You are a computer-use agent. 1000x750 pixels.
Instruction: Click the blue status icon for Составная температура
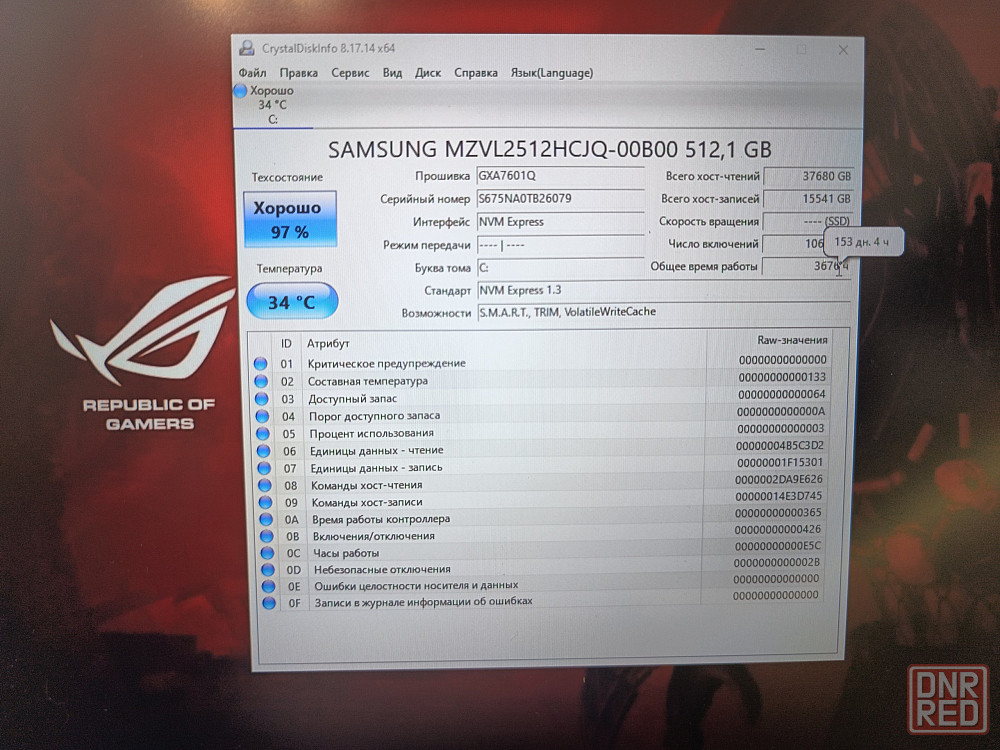[x=261, y=381]
